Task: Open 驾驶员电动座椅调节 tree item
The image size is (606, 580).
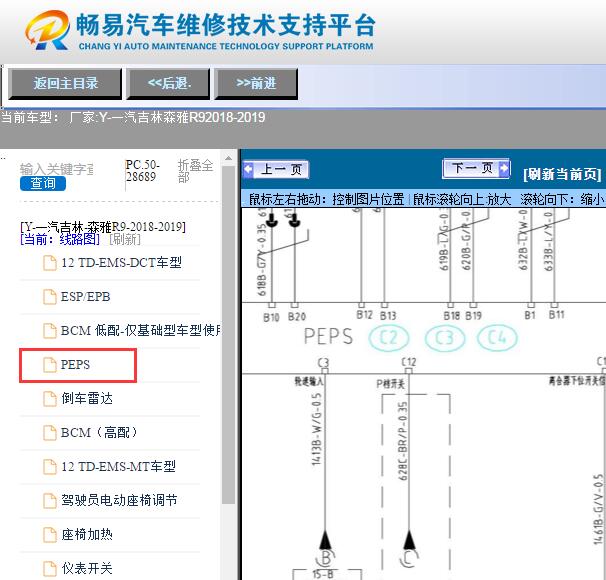Action: coord(119,500)
